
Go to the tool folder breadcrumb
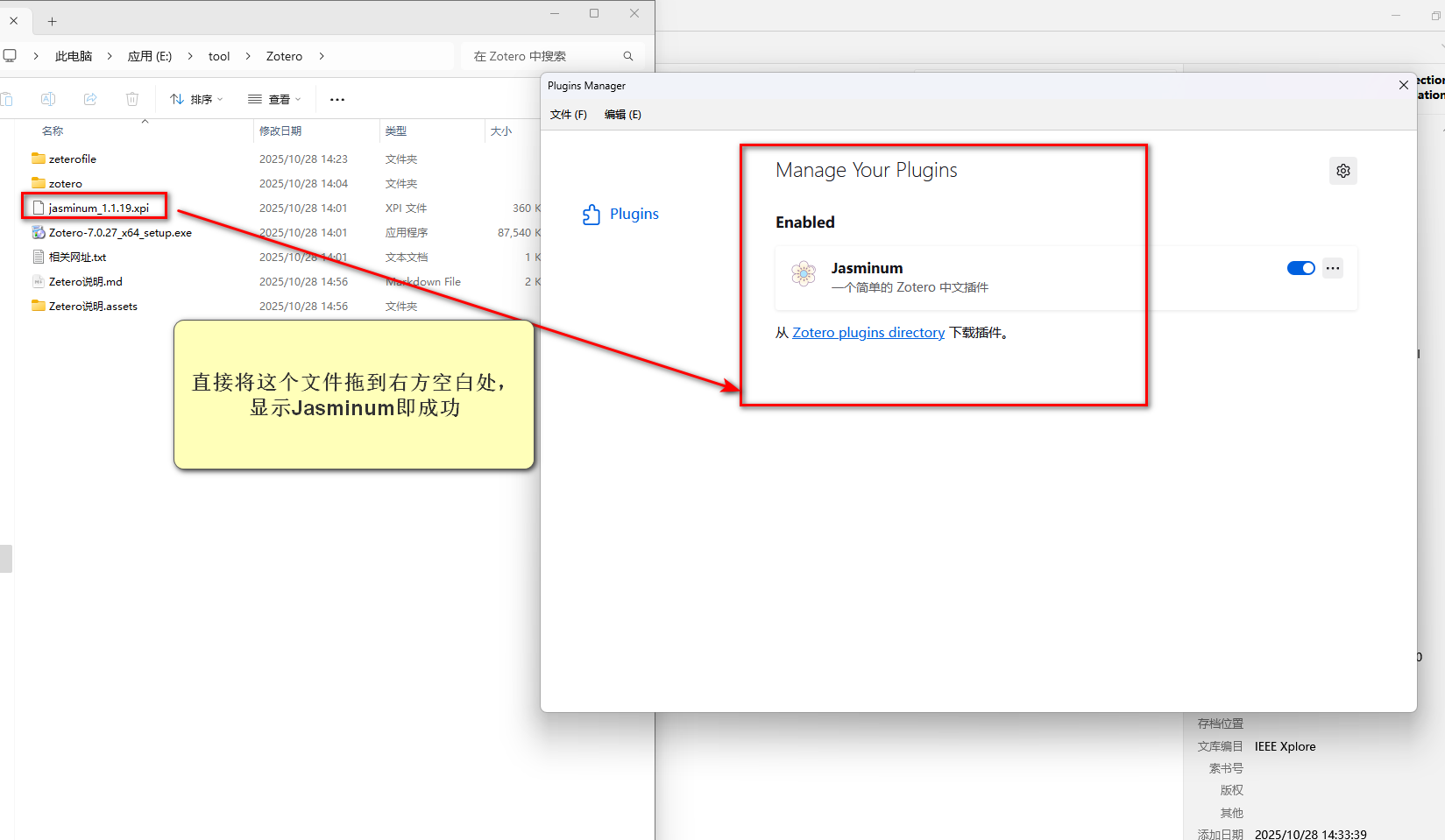(x=219, y=56)
